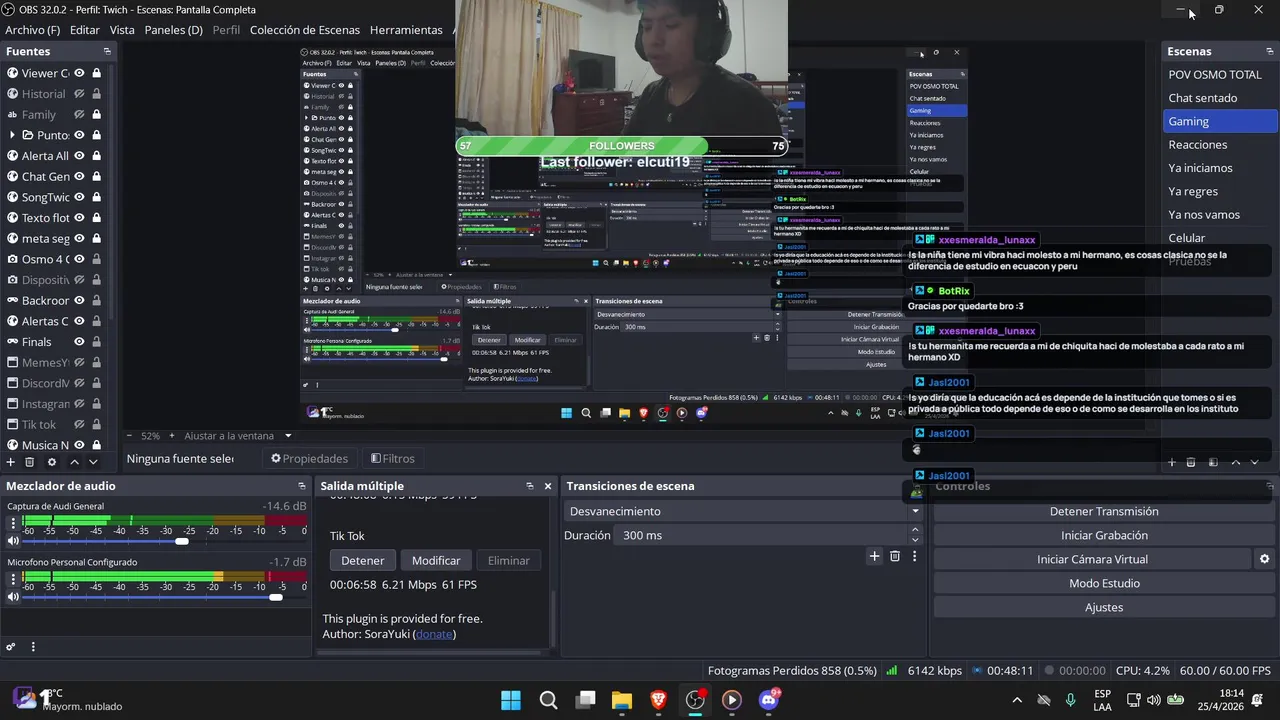Move source down in Fuentes list

tap(93, 462)
